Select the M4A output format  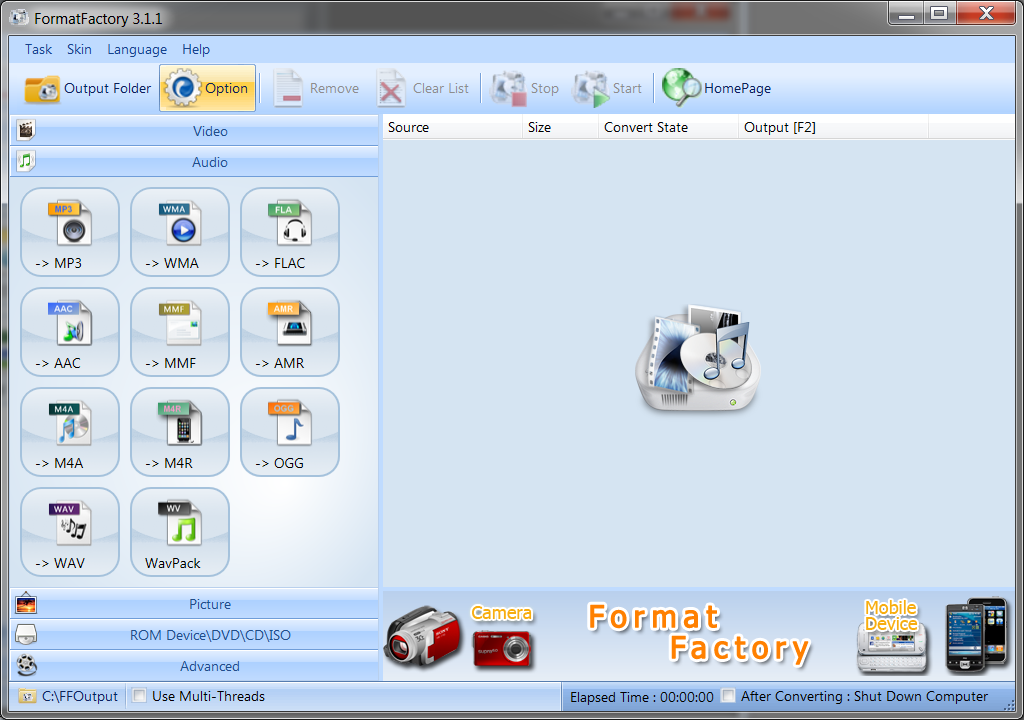tap(69, 432)
